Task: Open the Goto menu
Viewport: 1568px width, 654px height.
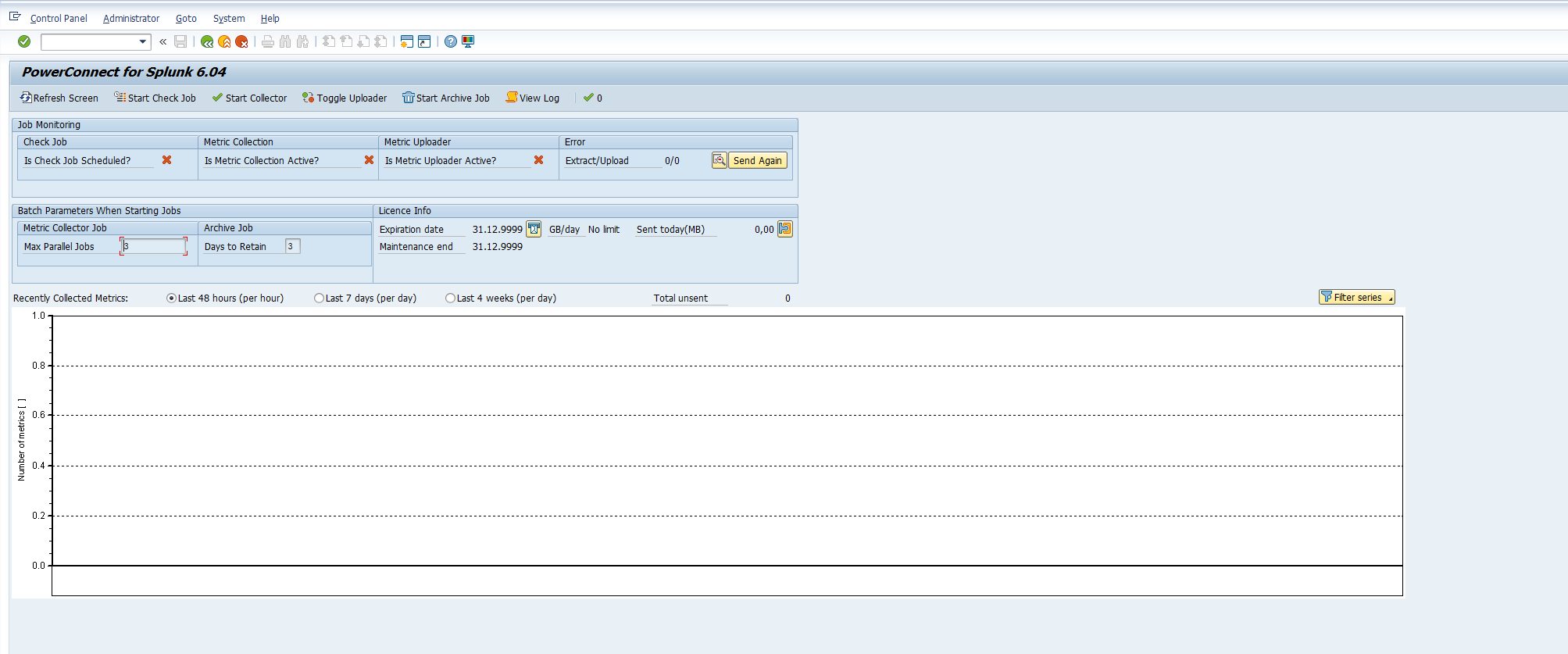Action: (x=186, y=19)
